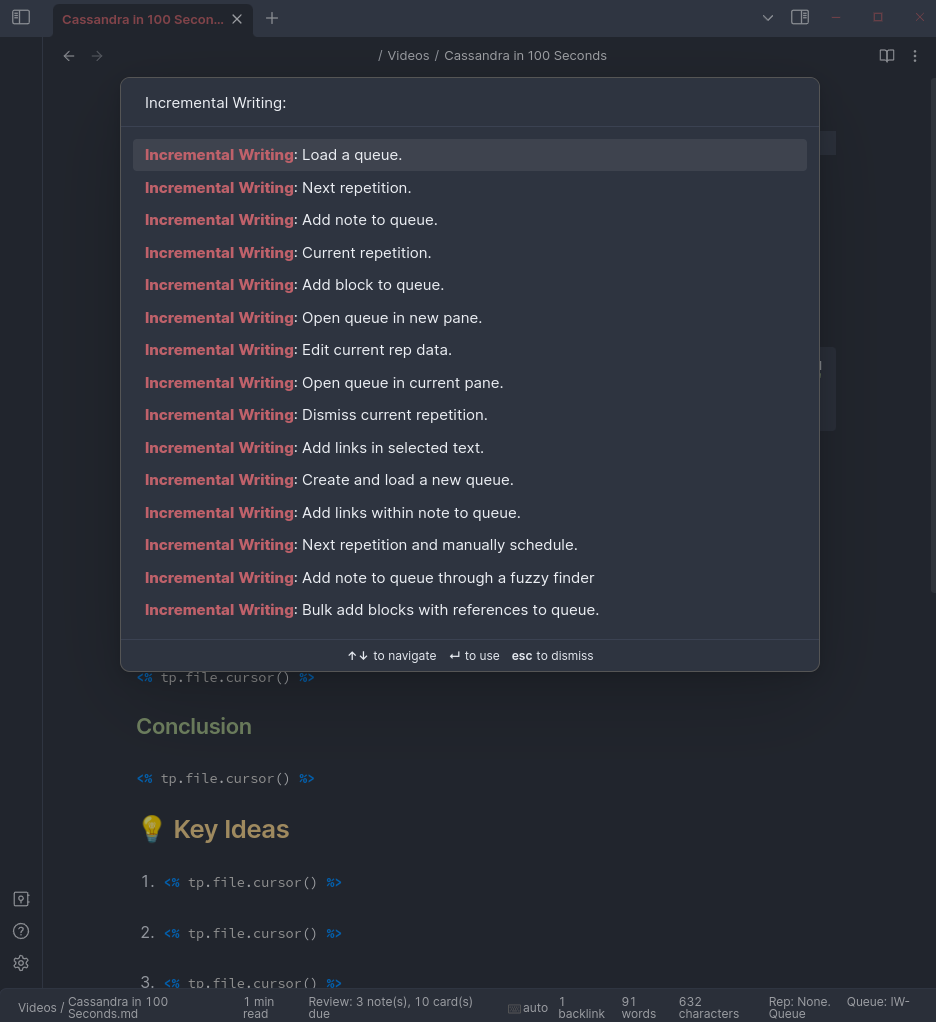Select 'Incremental Writing: Next repetition' command
Image resolution: width=936 pixels, height=1022 pixels.
470,187
